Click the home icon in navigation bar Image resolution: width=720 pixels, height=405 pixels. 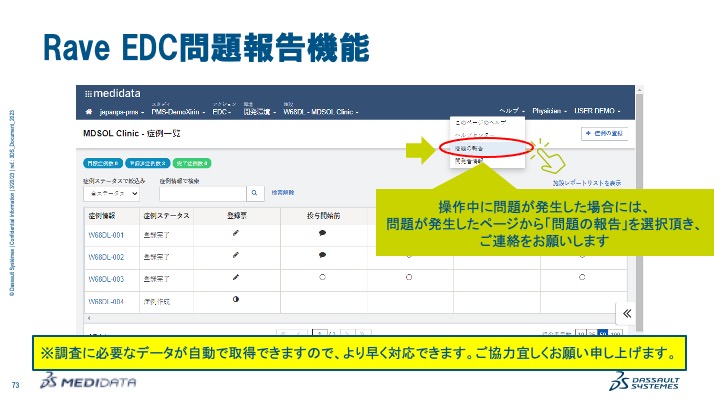[x=89, y=111]
